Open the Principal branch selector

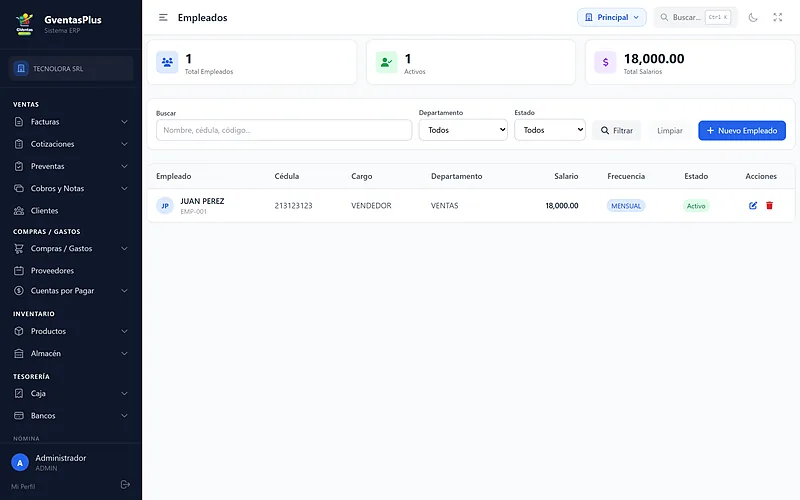pos(612,17)
